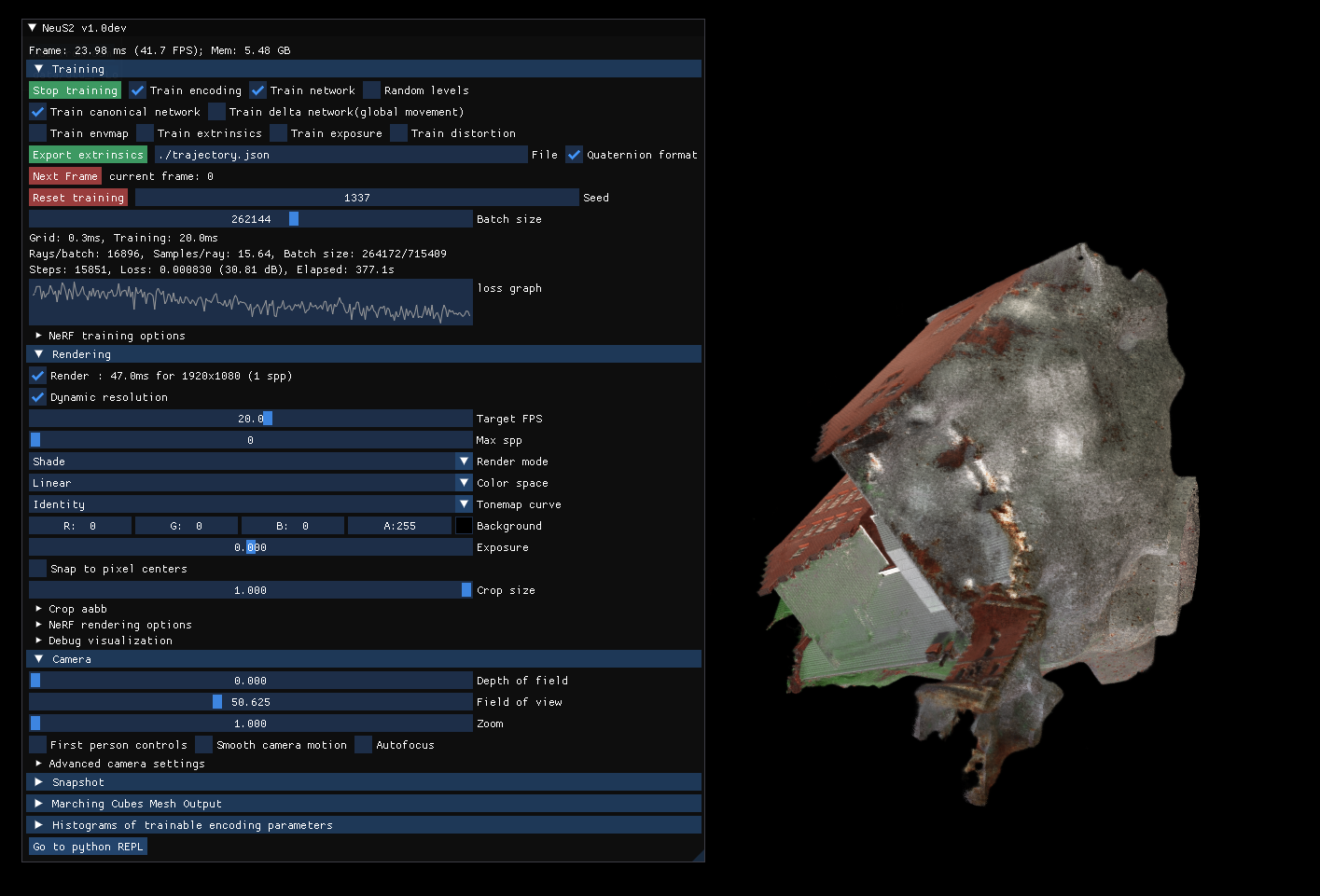Turn on First person controls
The height and width of the screenshot is (896, 1320).
click(37, 744)
